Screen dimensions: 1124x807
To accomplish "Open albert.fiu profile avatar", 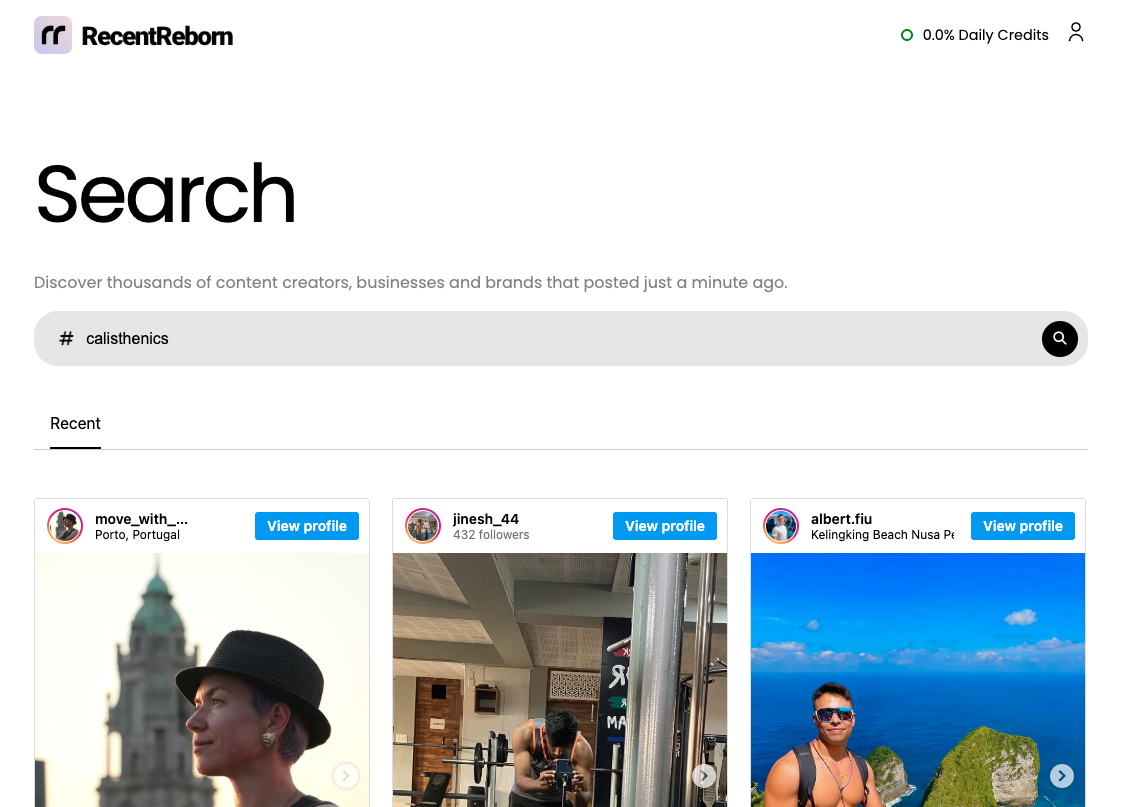I will click(x=781, y=526).
